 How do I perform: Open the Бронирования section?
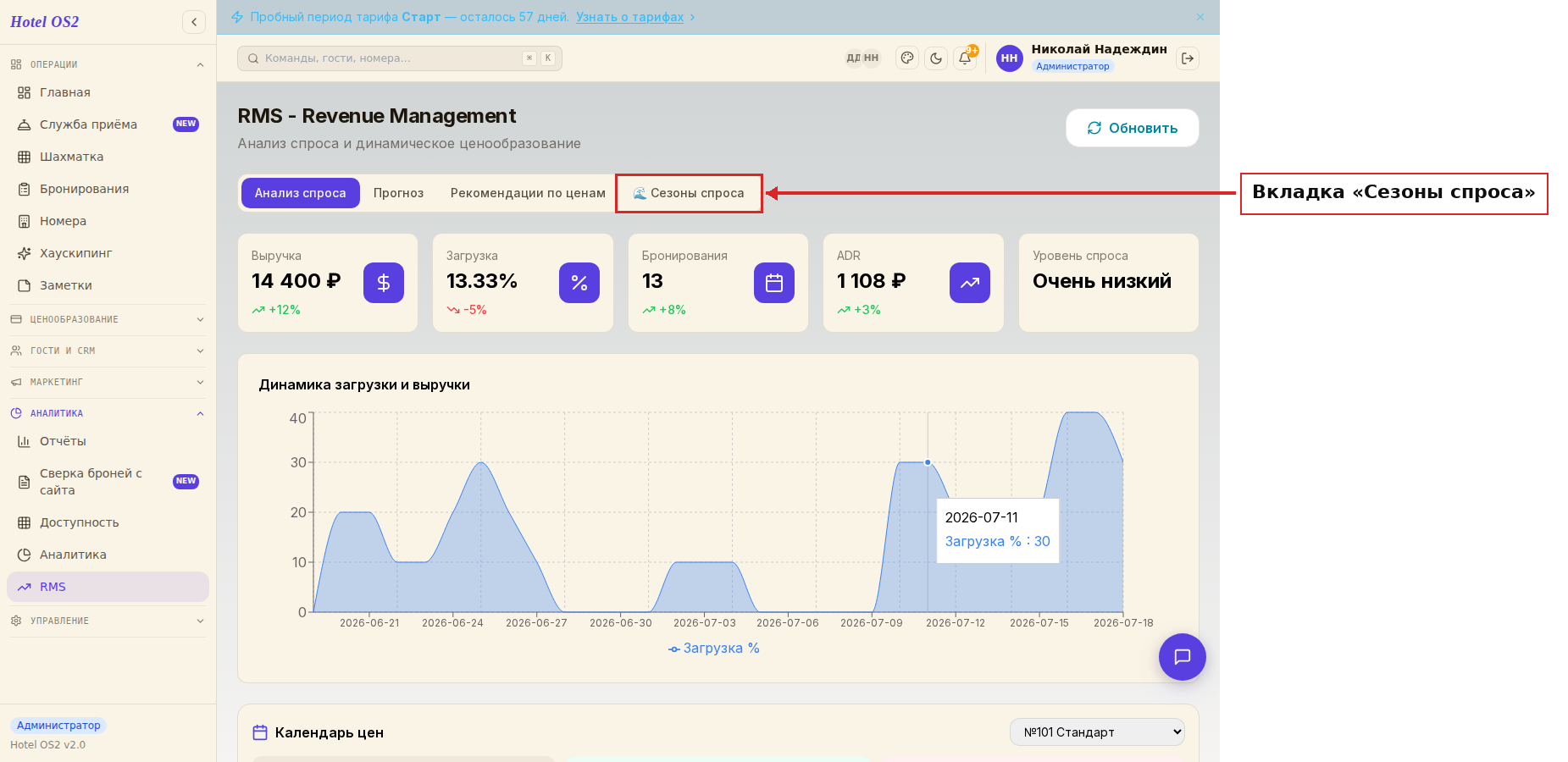point(108,189)
